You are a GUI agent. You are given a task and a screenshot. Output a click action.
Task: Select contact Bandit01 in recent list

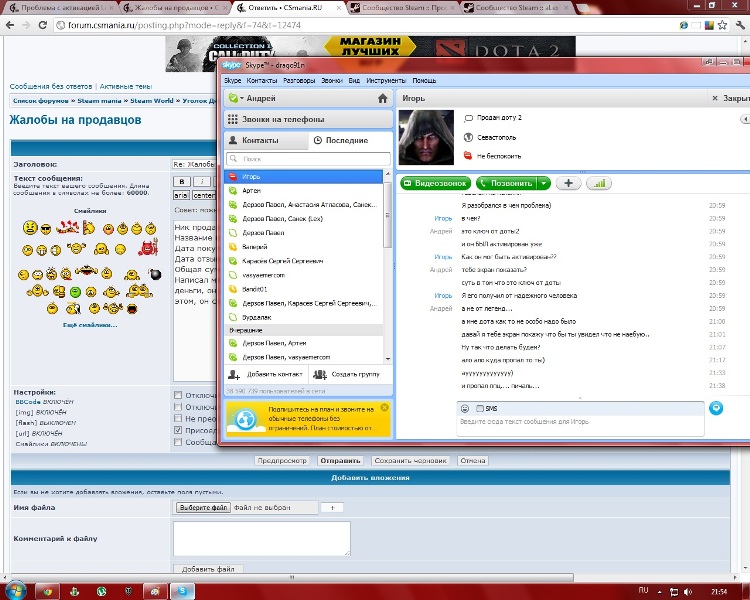click(304, 289)
